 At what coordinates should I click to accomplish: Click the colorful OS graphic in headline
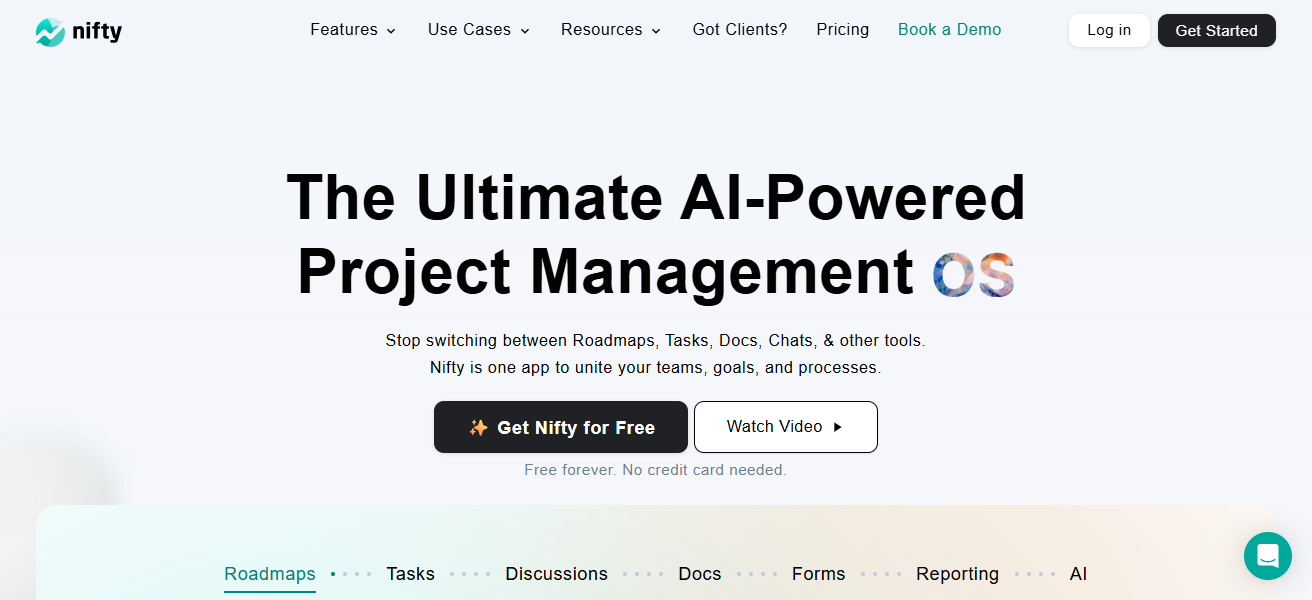point(973,274)
